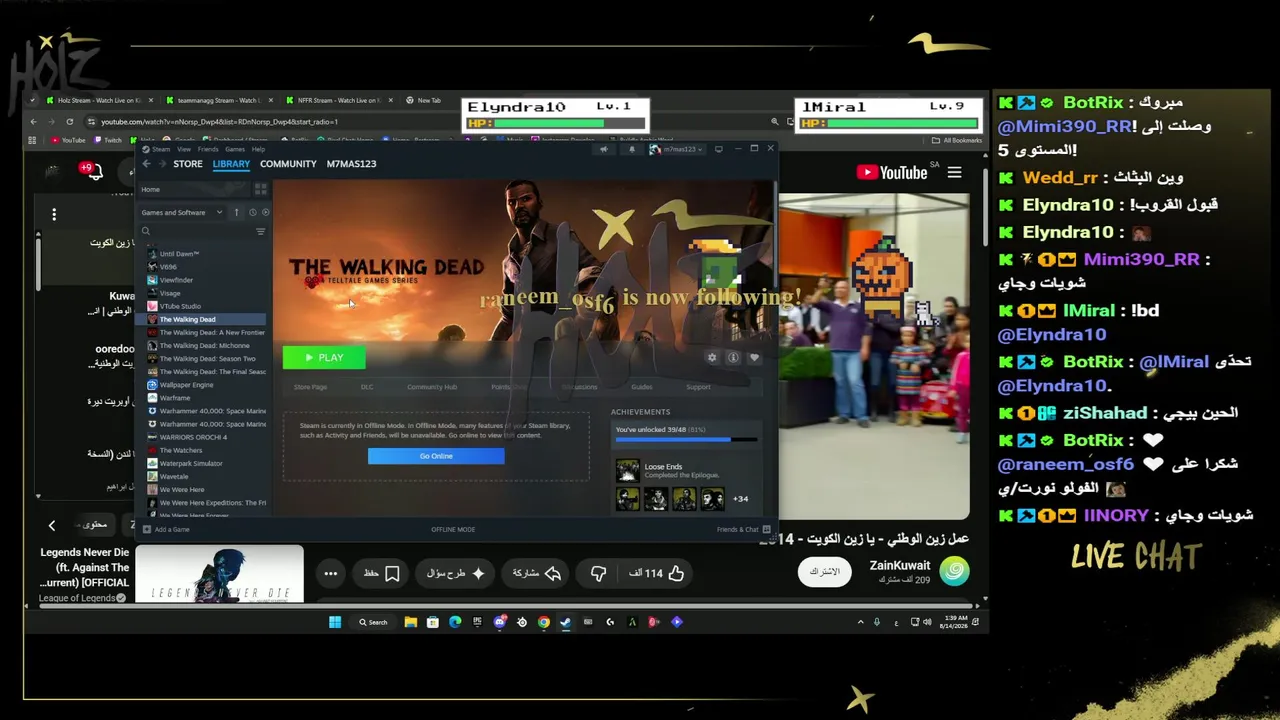
Task: Click the Windows taskbar Search box
Action: pos(373,622)
